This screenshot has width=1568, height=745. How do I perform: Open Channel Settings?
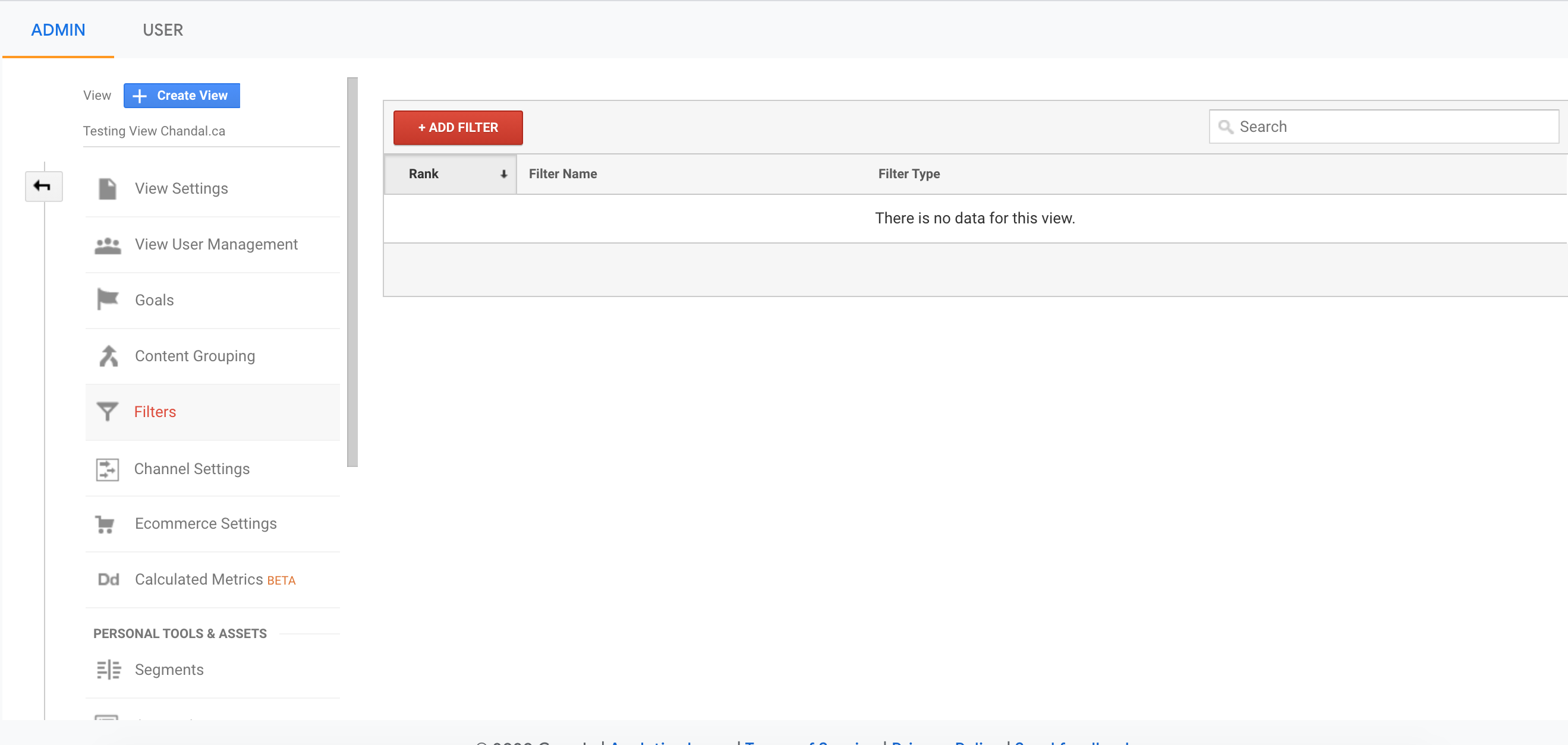192,468
